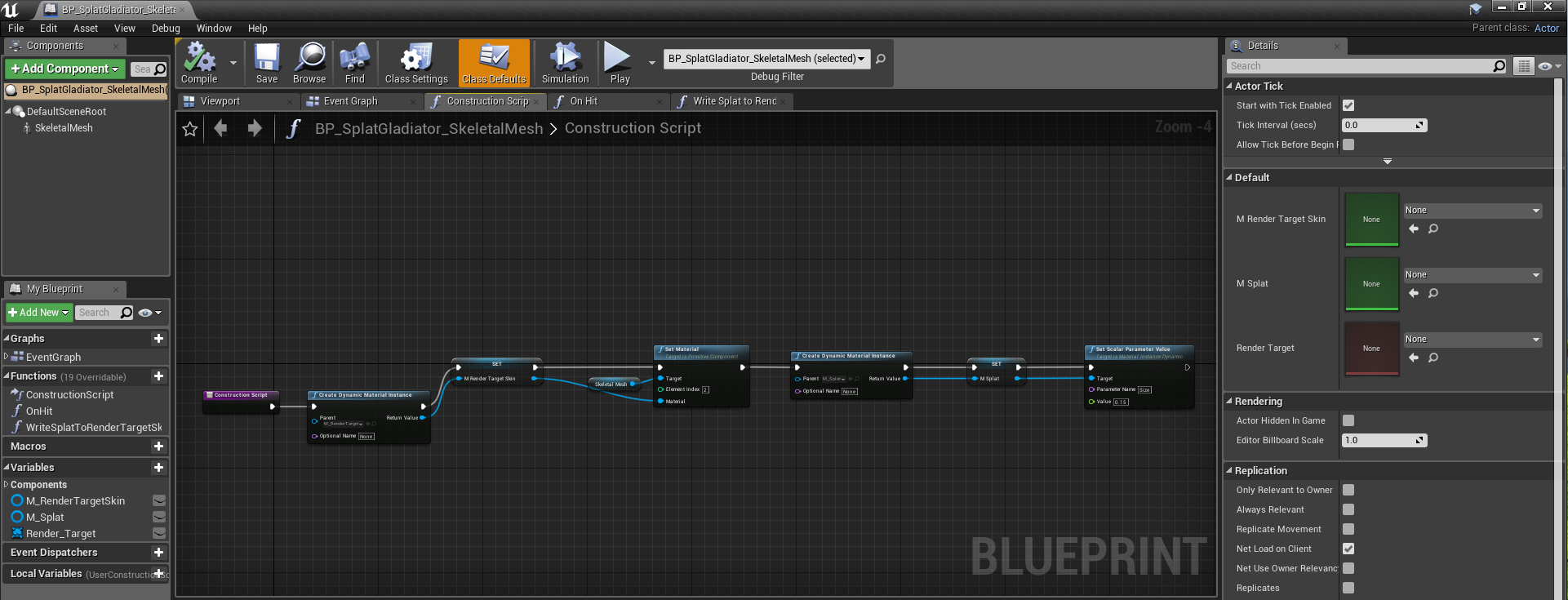
Task: Collapse the Replication section
Action: click(x=1230, y=471)
